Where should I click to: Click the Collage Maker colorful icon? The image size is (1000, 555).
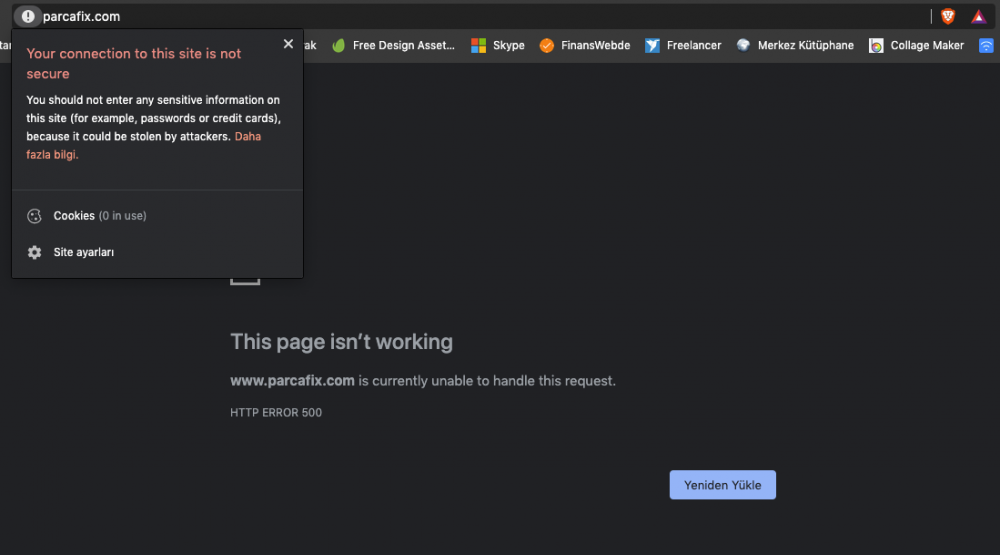click(x=876, y=45)
